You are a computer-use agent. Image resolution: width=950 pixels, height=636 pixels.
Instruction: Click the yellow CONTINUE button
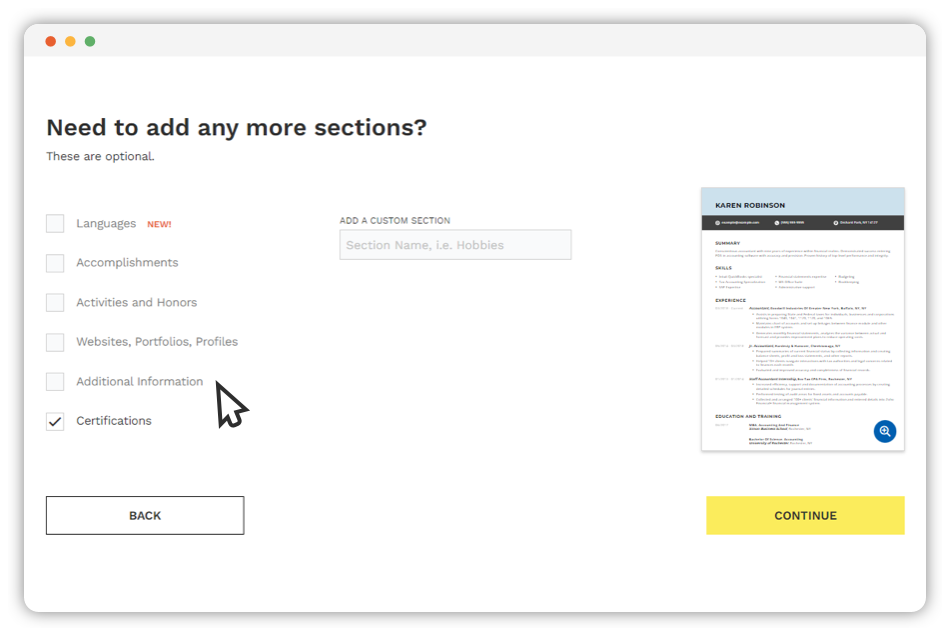805,515
